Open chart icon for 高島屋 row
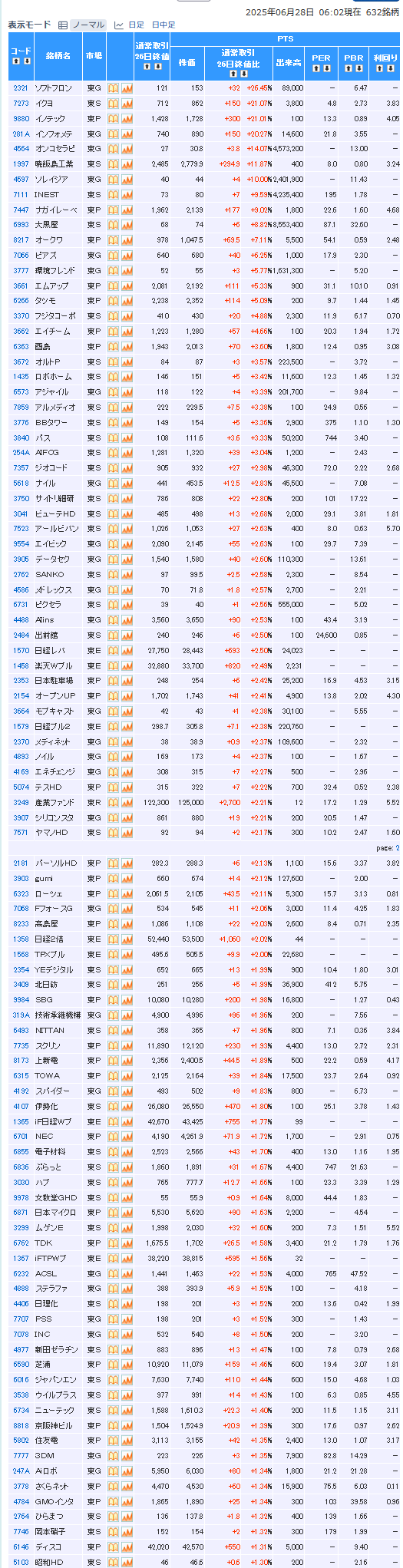 point(127,923)
